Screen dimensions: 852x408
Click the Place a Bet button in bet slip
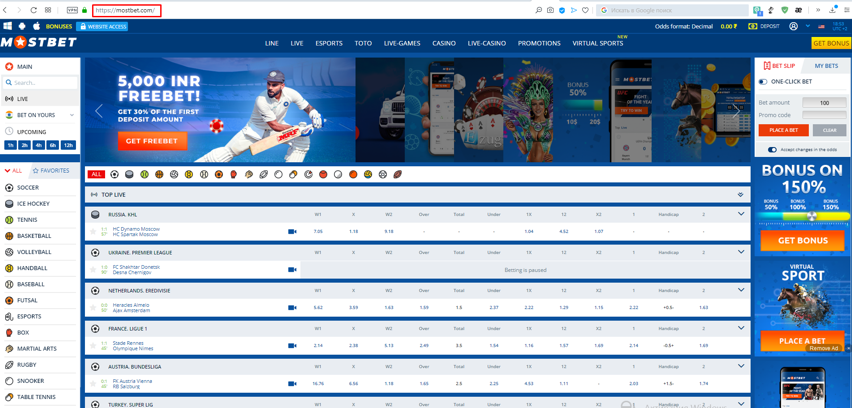tap(782, 130)
